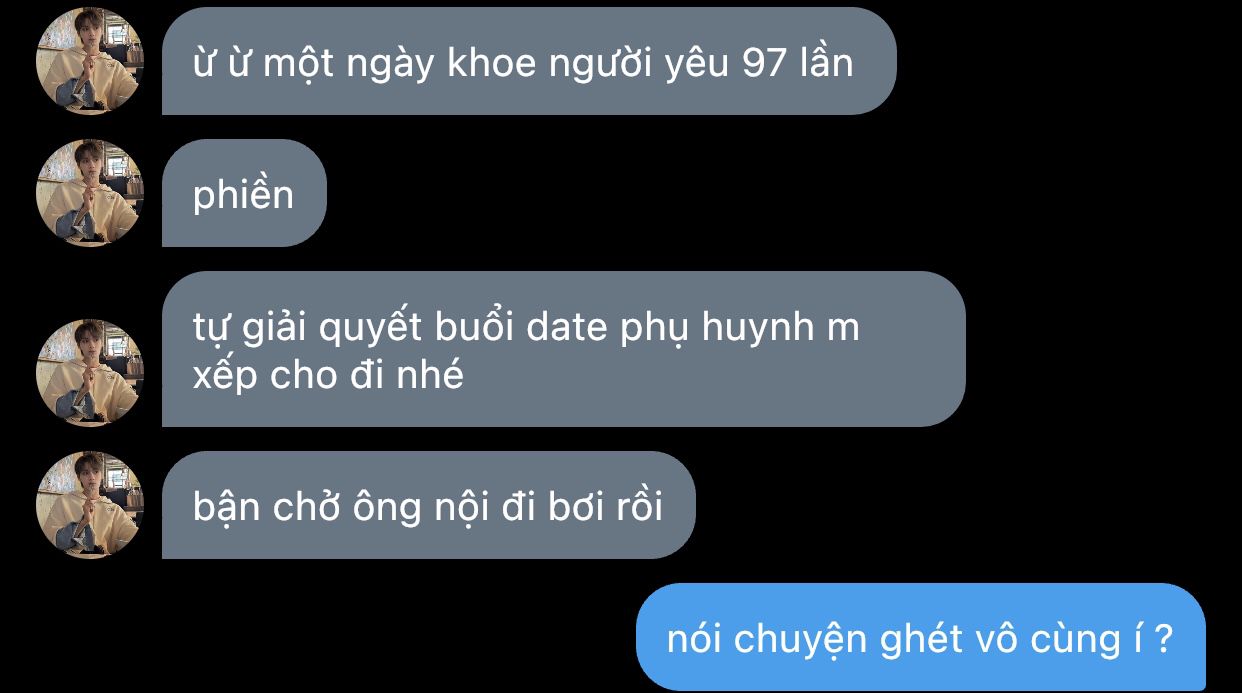The height and width of the screenshot is (693, 1242).
Task: Open sender avatar beside 'tự giải quyết' message
Action: pos(90,373)
